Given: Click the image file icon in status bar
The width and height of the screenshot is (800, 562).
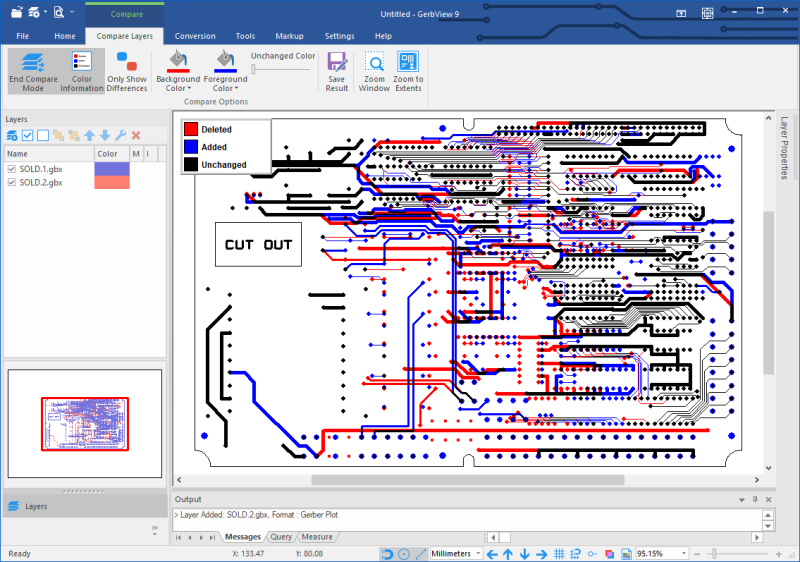Looking at the screenshot, I should point(627,554).
